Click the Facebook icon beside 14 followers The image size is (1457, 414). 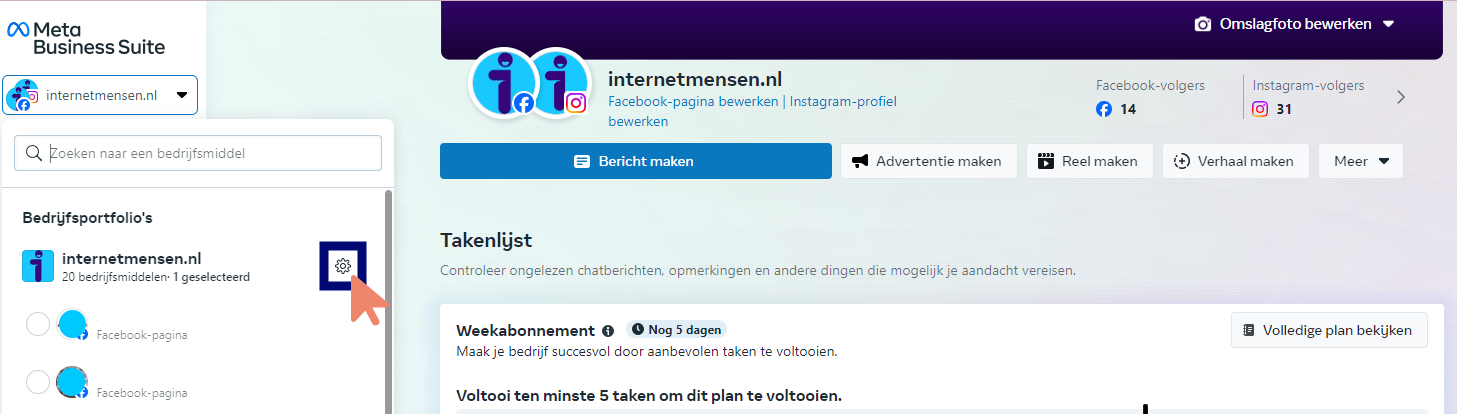click(1104, 109)
